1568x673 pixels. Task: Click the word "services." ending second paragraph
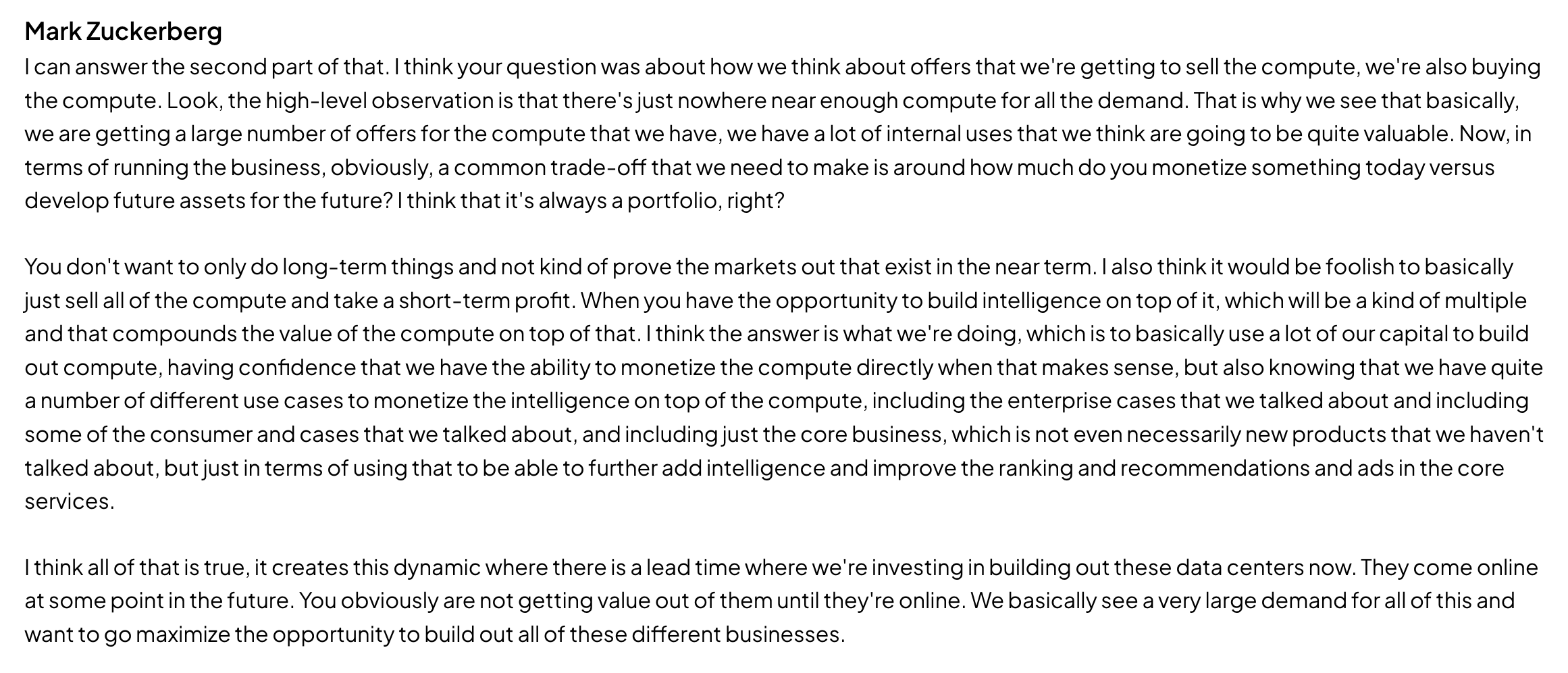(x=70, y=501)
